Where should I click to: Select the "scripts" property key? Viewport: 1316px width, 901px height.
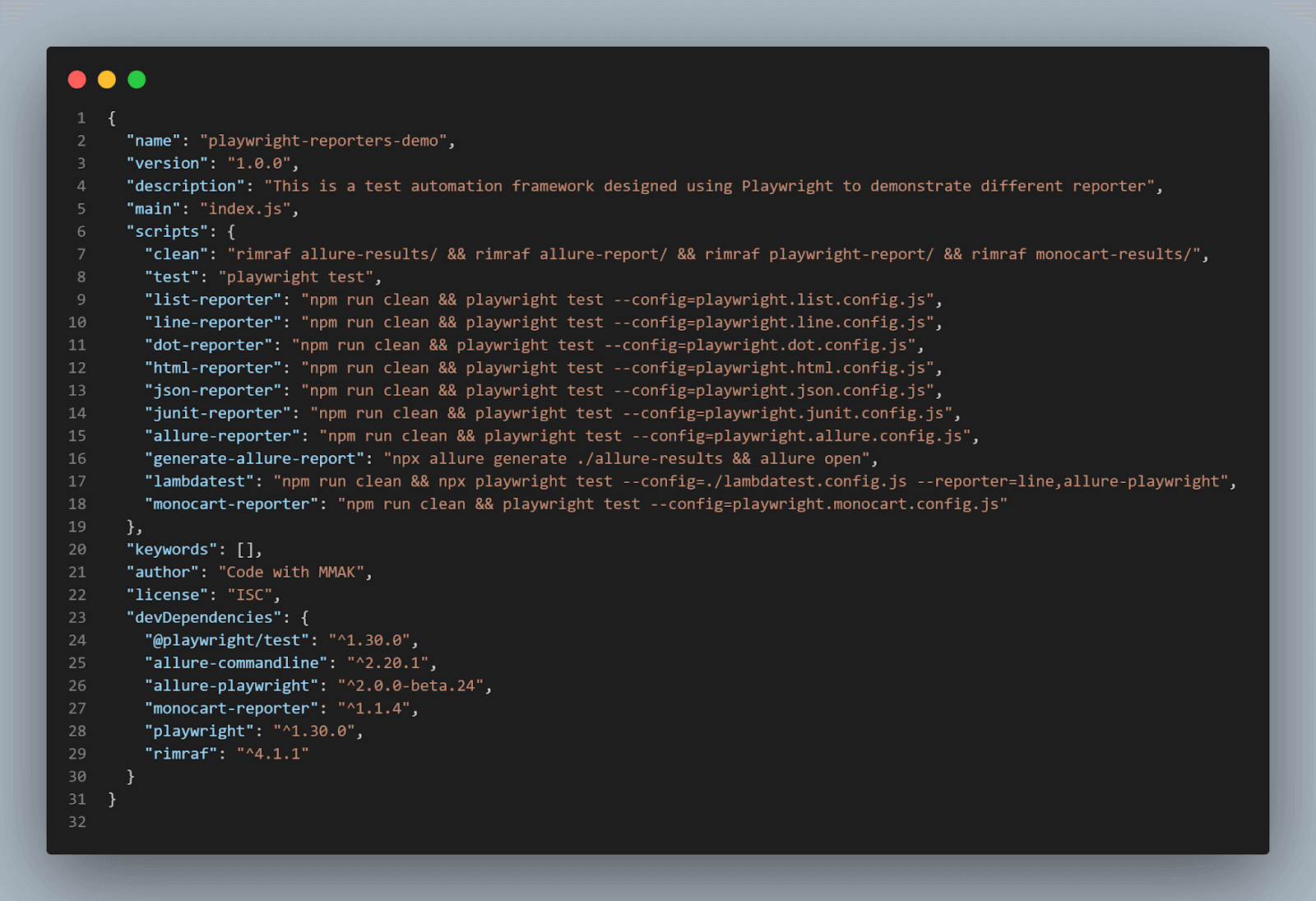pos(167,231)
